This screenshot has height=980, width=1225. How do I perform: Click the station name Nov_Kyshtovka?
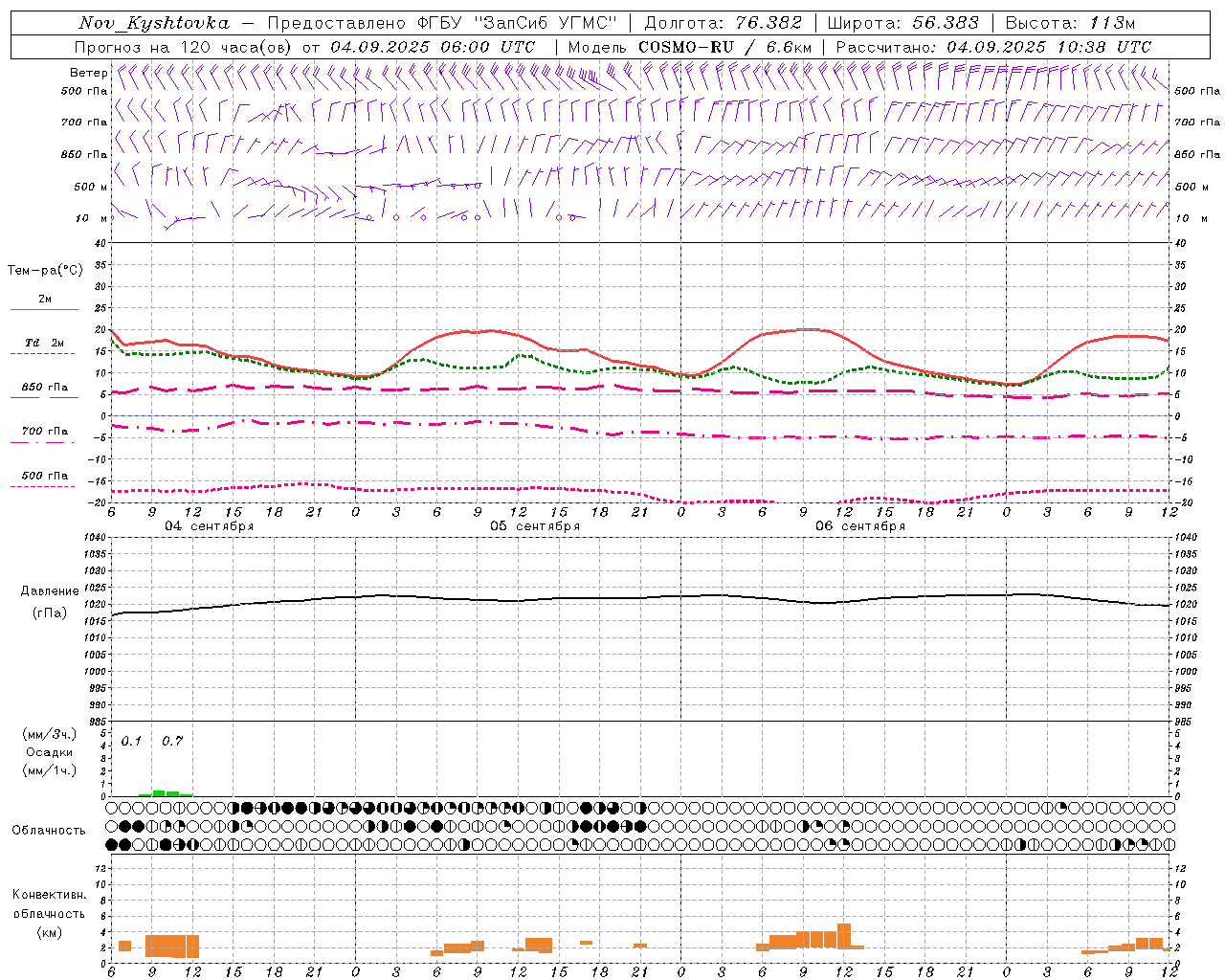[153, 23]
